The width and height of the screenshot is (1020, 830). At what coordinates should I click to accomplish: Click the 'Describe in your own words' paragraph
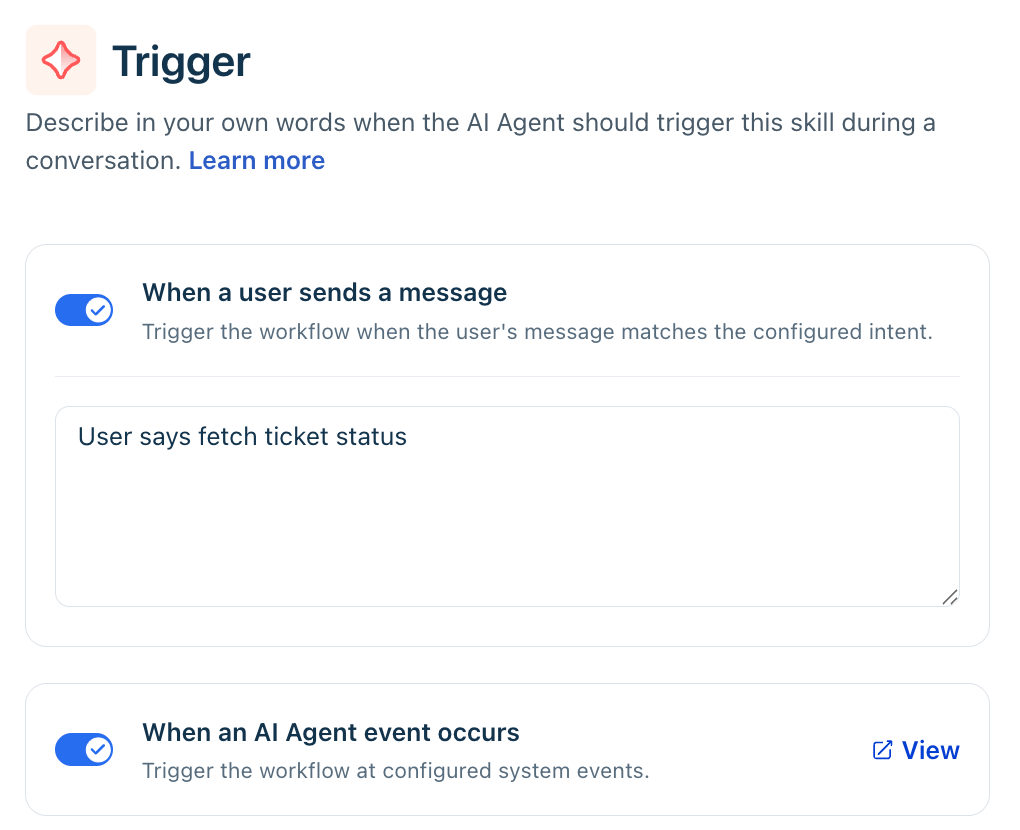(x=480, y=141)
